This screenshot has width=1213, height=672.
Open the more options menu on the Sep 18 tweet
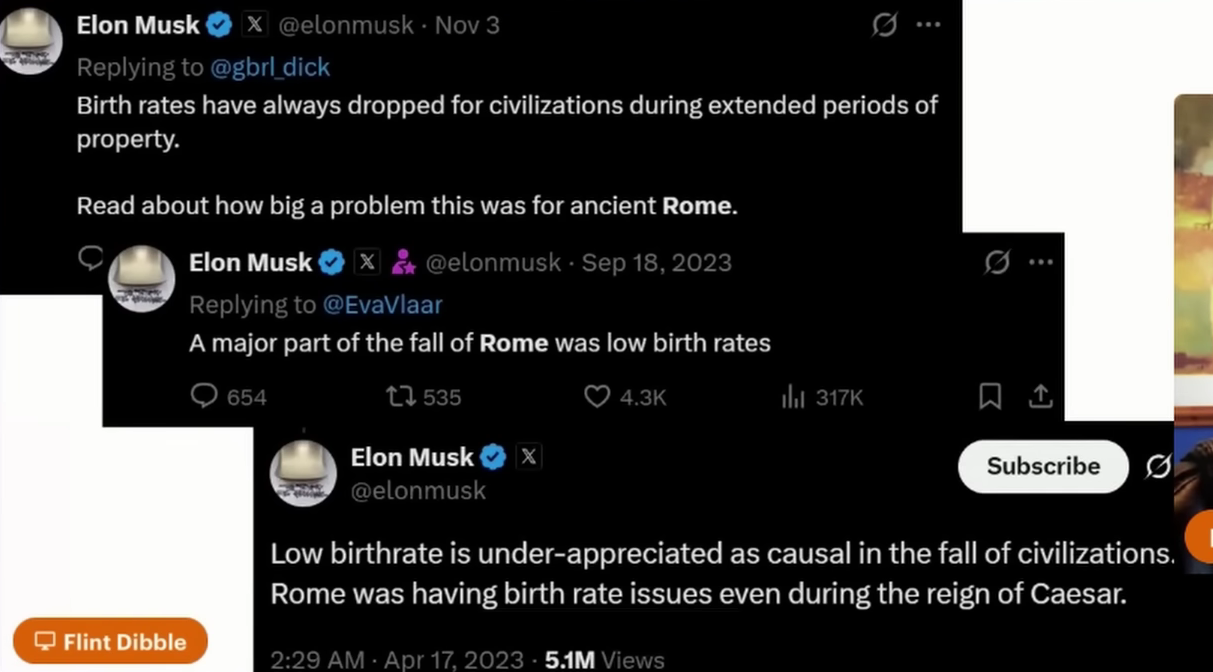1041,262
